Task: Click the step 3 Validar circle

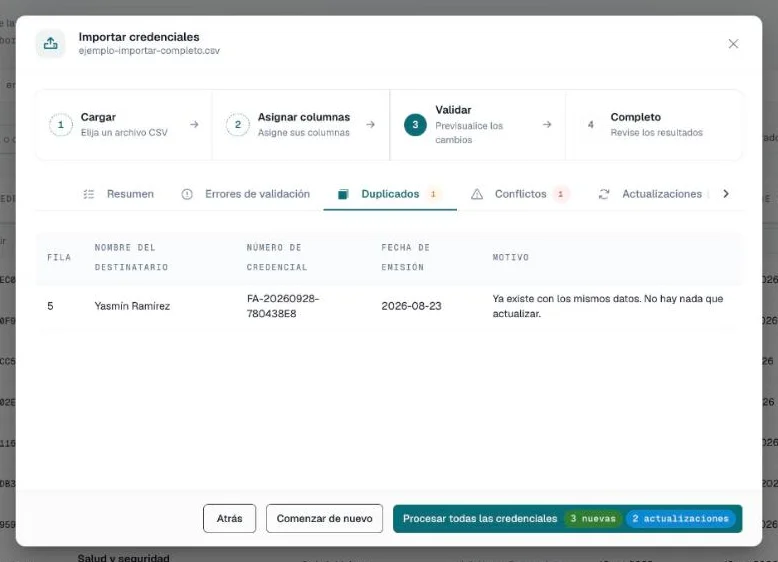Action: tap(415, 125)
